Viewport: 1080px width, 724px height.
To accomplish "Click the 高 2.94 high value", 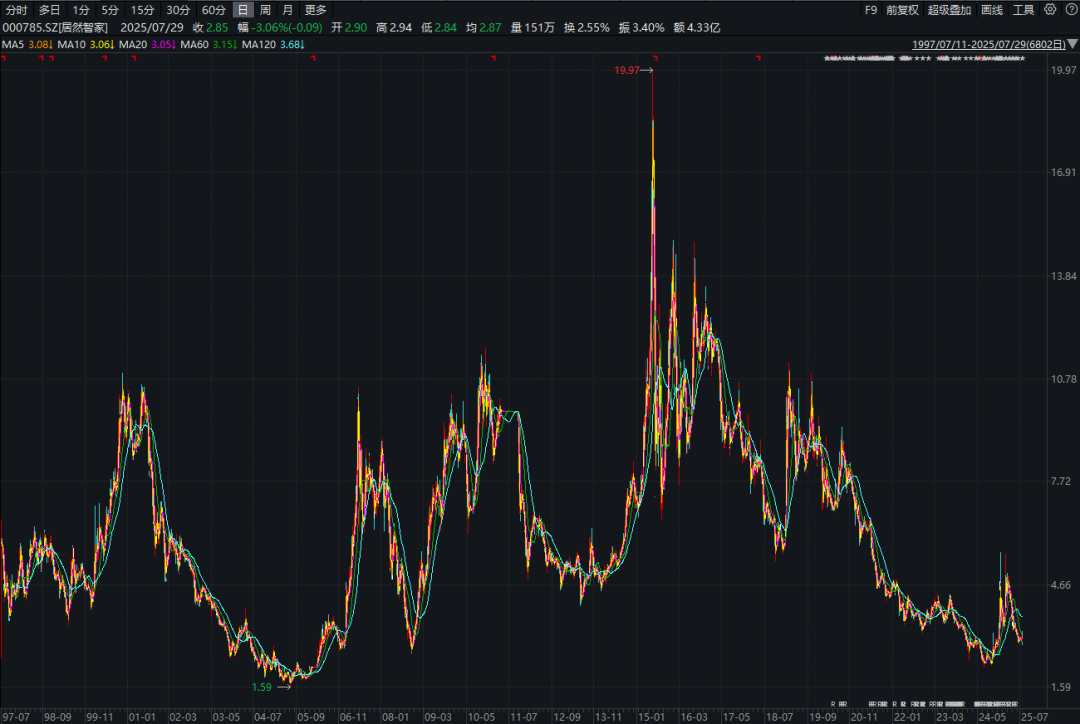I will (394, 28).
